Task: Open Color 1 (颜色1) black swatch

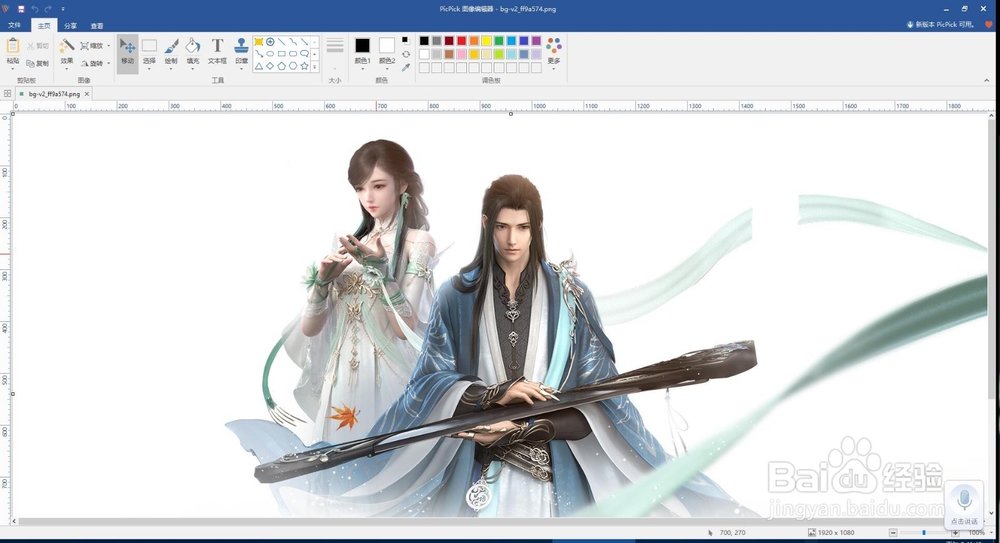Action: pyautogui.click(x=362, y=45)
